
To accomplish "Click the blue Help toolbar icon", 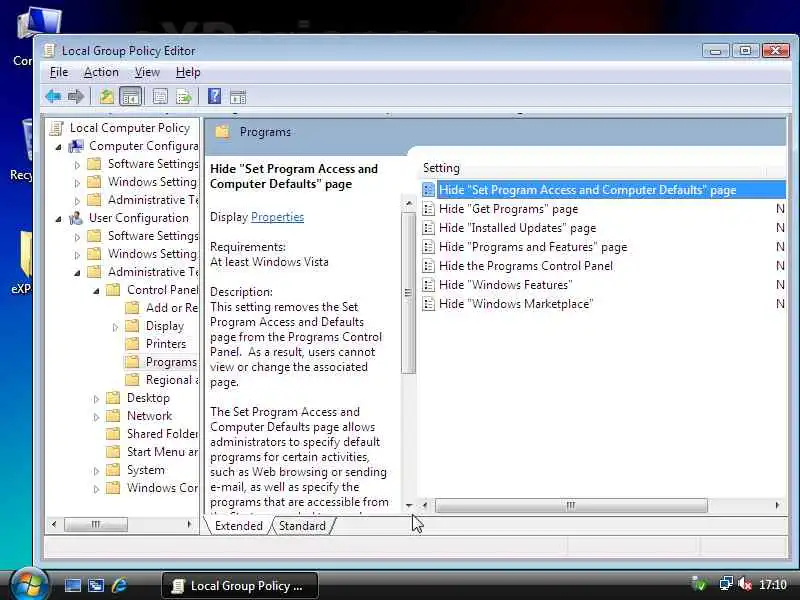I will (214, 96).
